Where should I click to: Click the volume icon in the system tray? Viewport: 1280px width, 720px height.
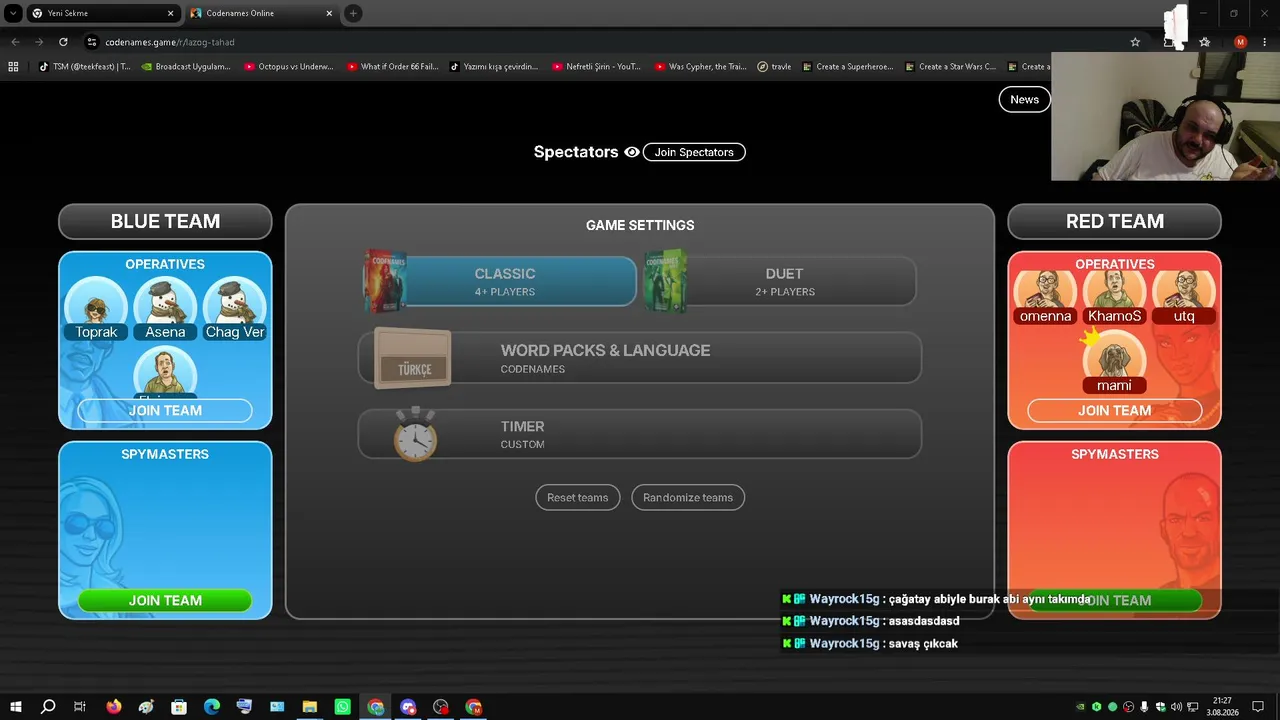point(1176,707)
